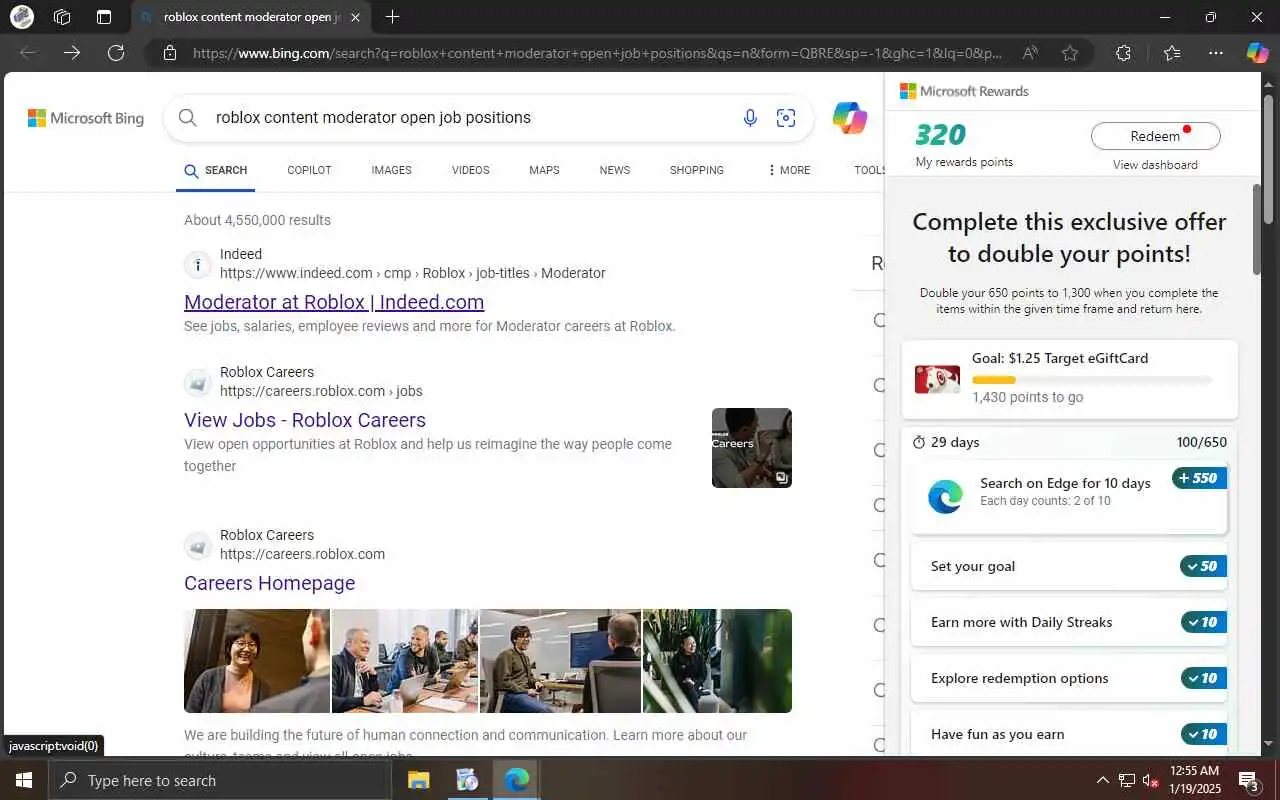
Task: Start voice search with microphone icon
Action: tap(750, 118)
